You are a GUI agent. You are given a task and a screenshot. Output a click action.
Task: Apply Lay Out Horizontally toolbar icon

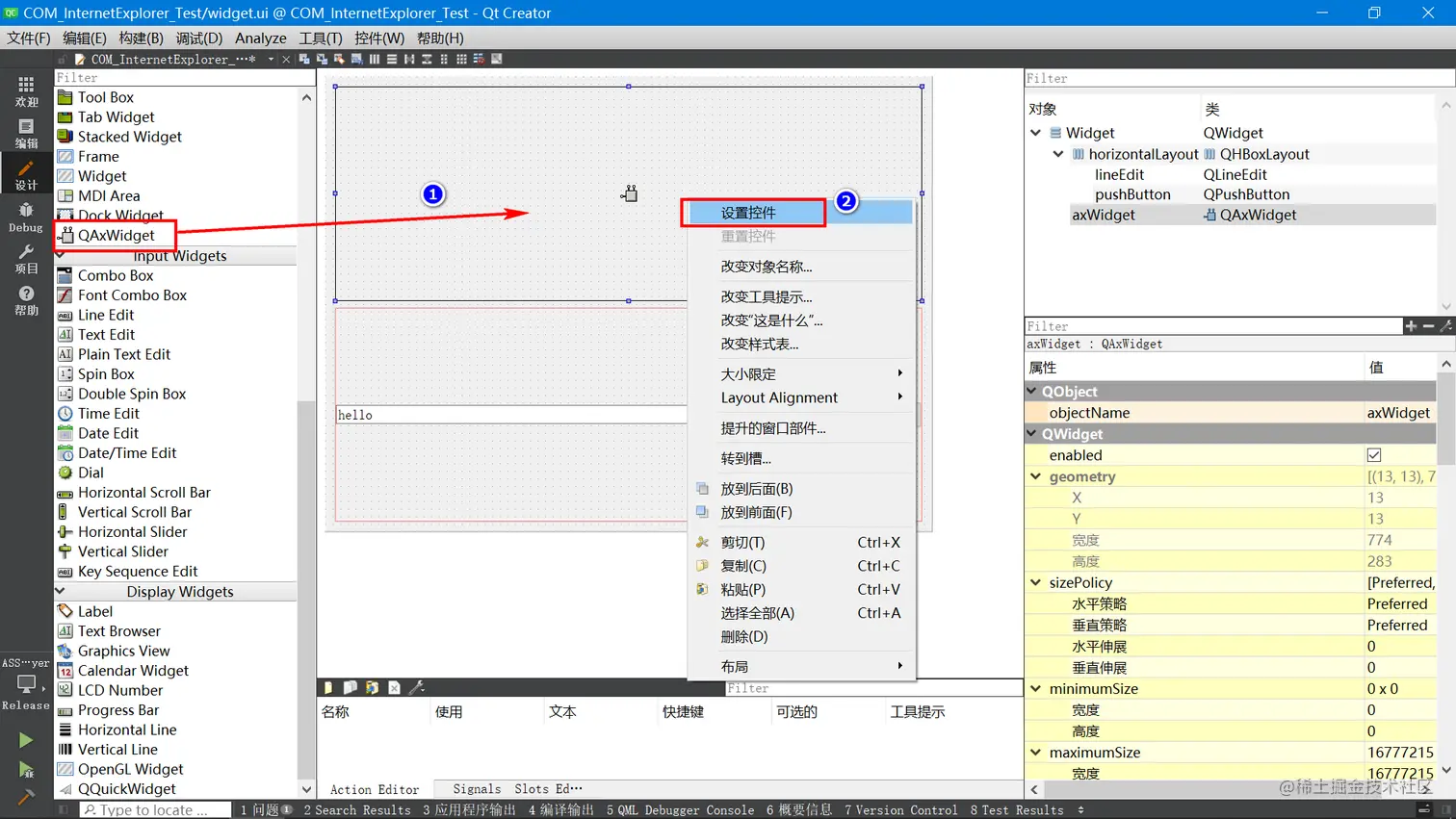tap(374, 59)
